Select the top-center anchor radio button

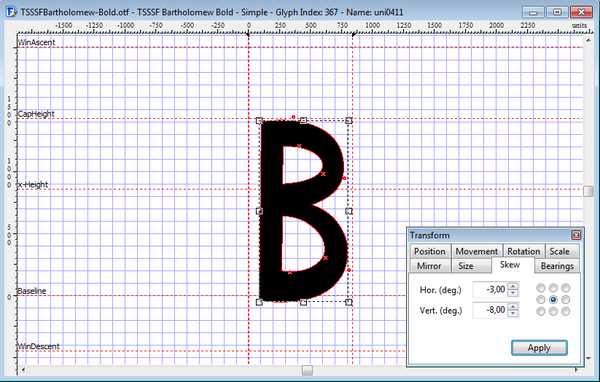553,288
